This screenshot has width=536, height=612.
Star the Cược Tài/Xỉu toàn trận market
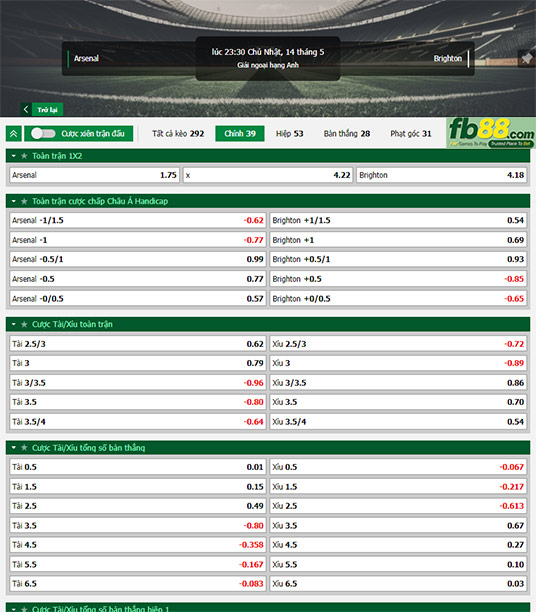24,324
